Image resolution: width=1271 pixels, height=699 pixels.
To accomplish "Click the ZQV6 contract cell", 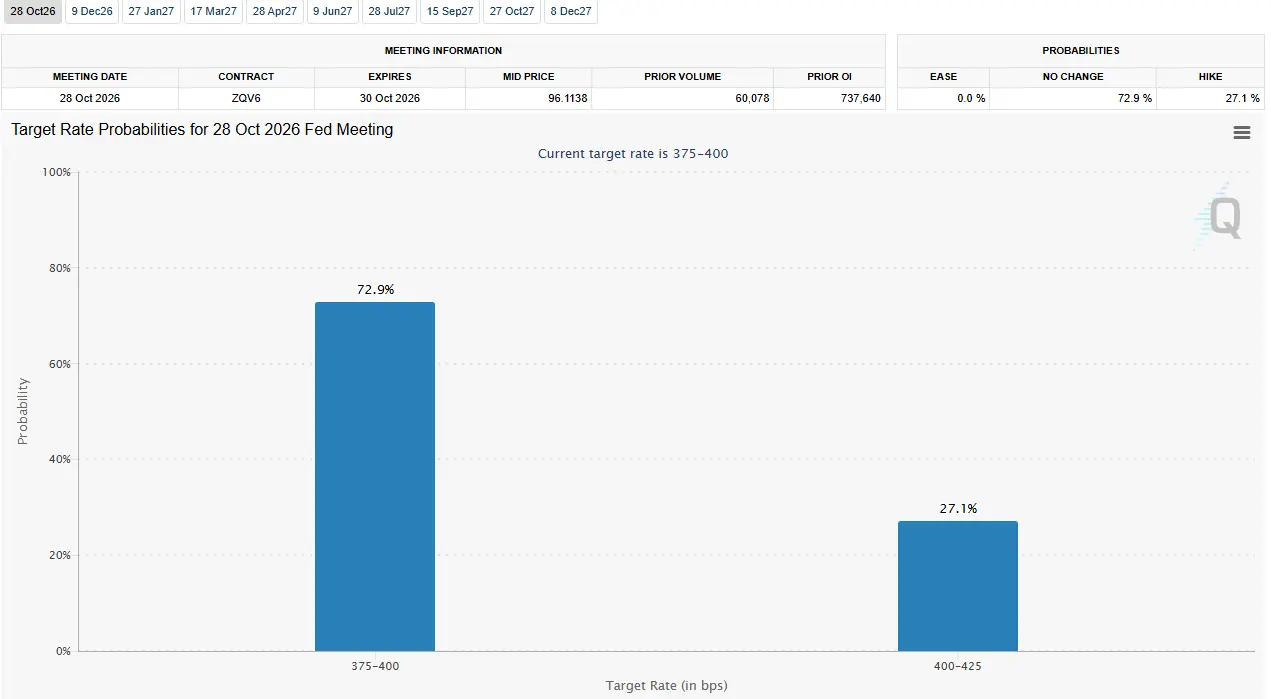I will 246,98.
